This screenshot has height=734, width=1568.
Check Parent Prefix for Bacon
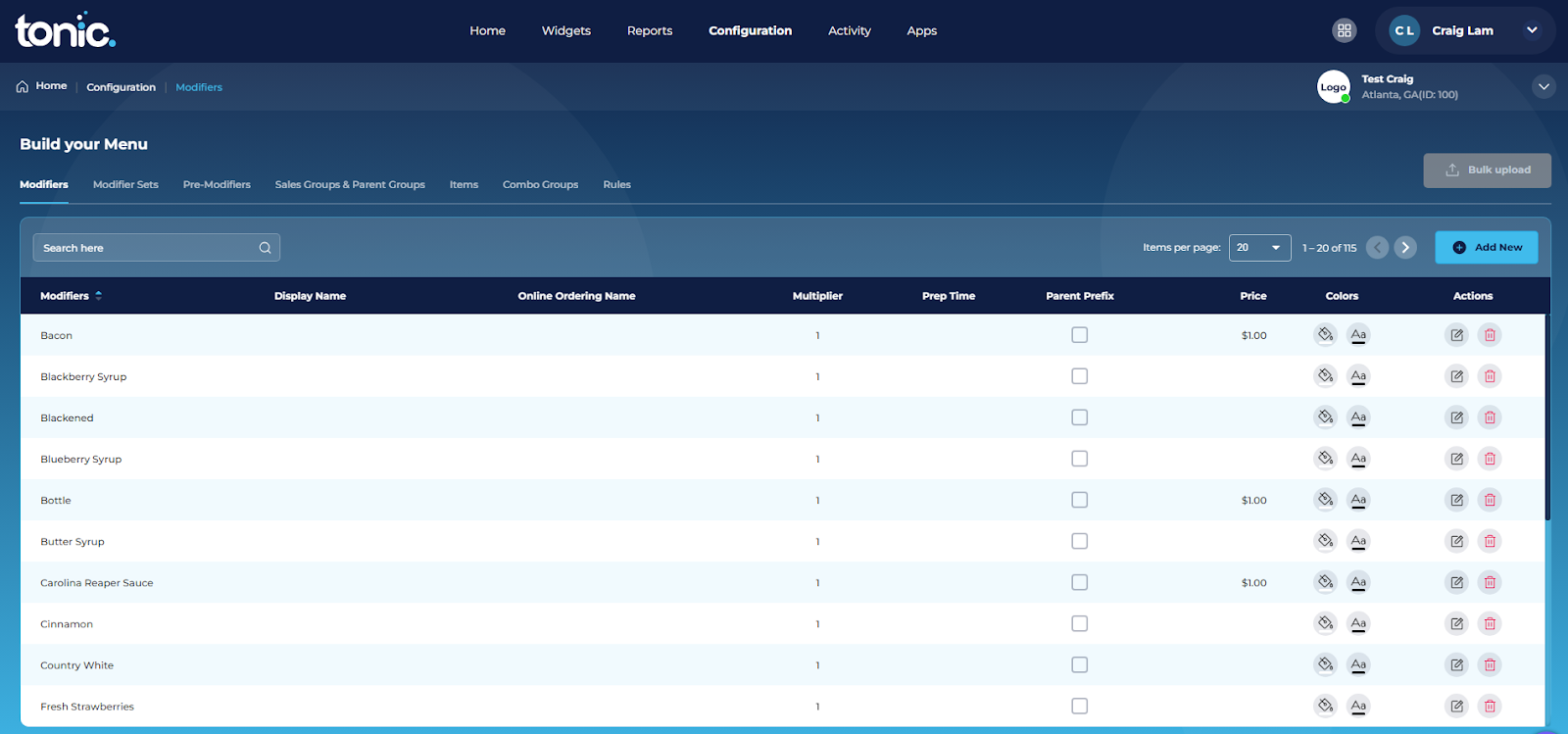point(1080,335)
